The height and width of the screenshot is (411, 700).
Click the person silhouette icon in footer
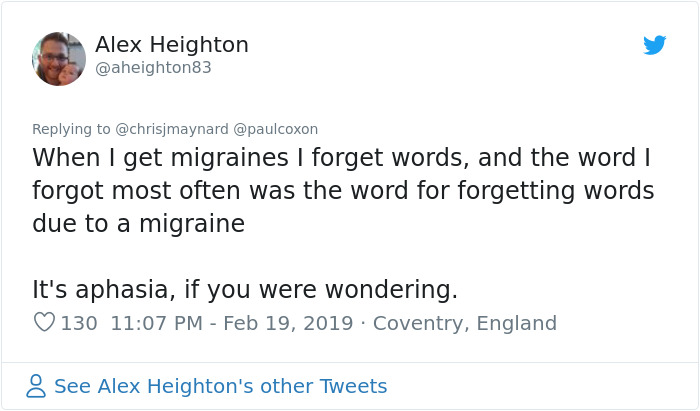(37, 386)
